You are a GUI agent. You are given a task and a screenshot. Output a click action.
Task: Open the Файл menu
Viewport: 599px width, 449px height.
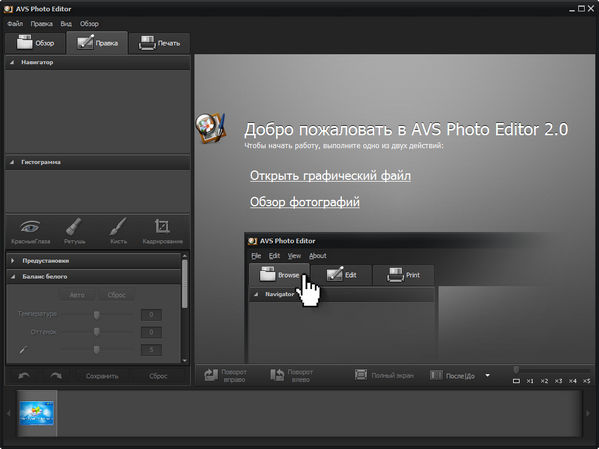point(15,24)
